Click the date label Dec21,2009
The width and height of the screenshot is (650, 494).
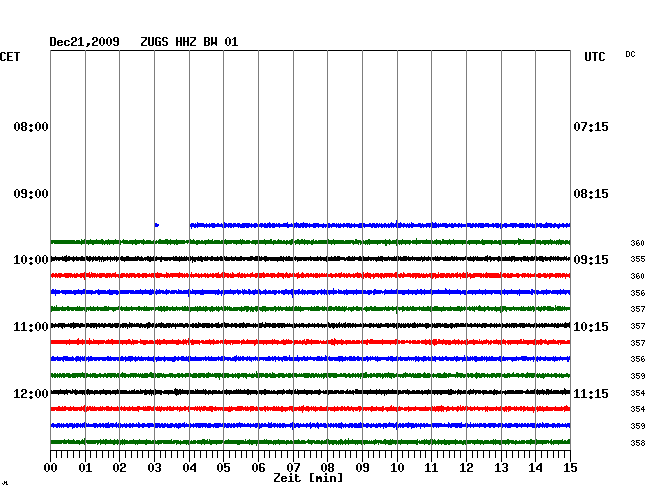click(84, 42)
